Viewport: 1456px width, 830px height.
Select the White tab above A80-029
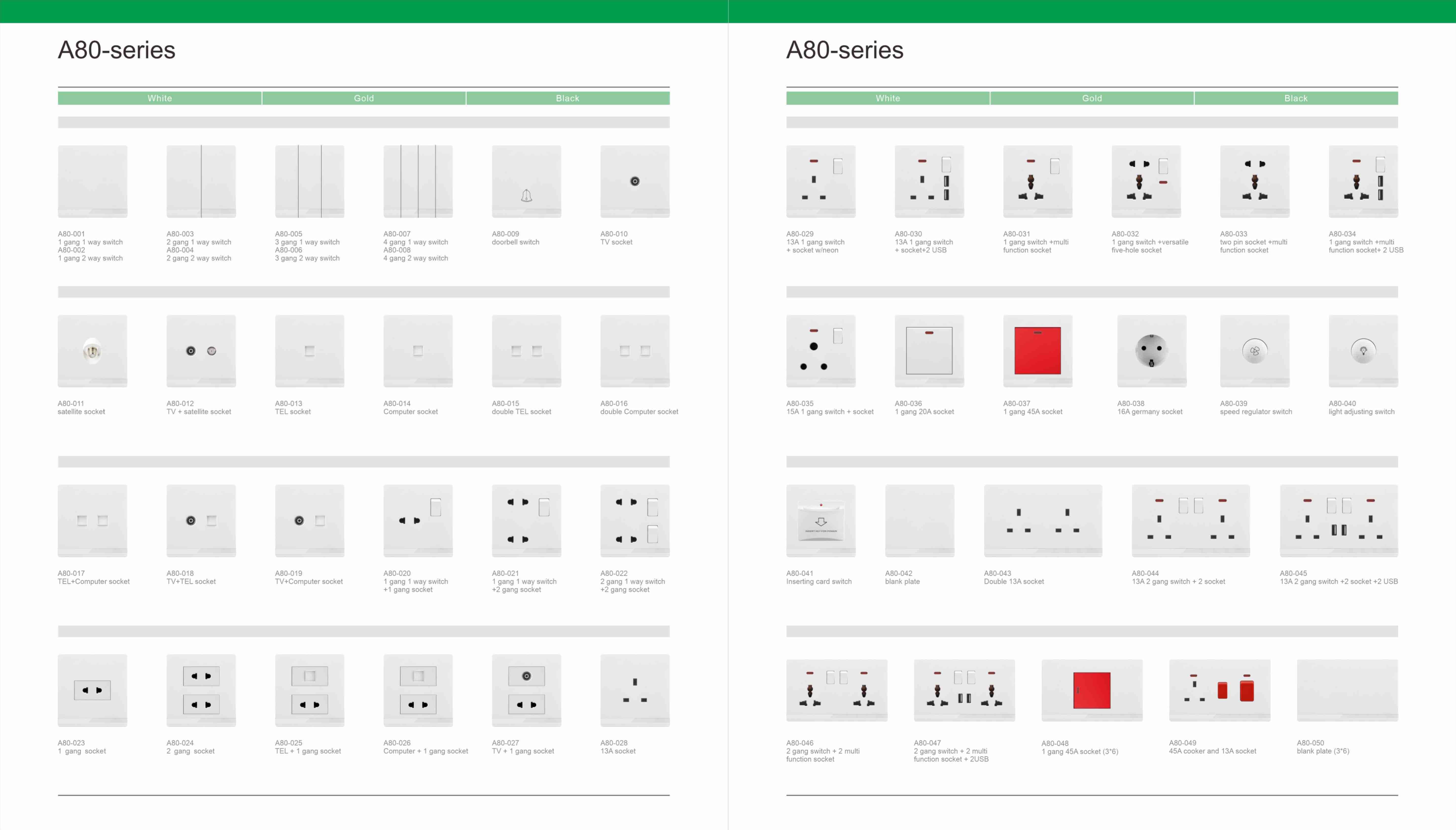(888, 98)
